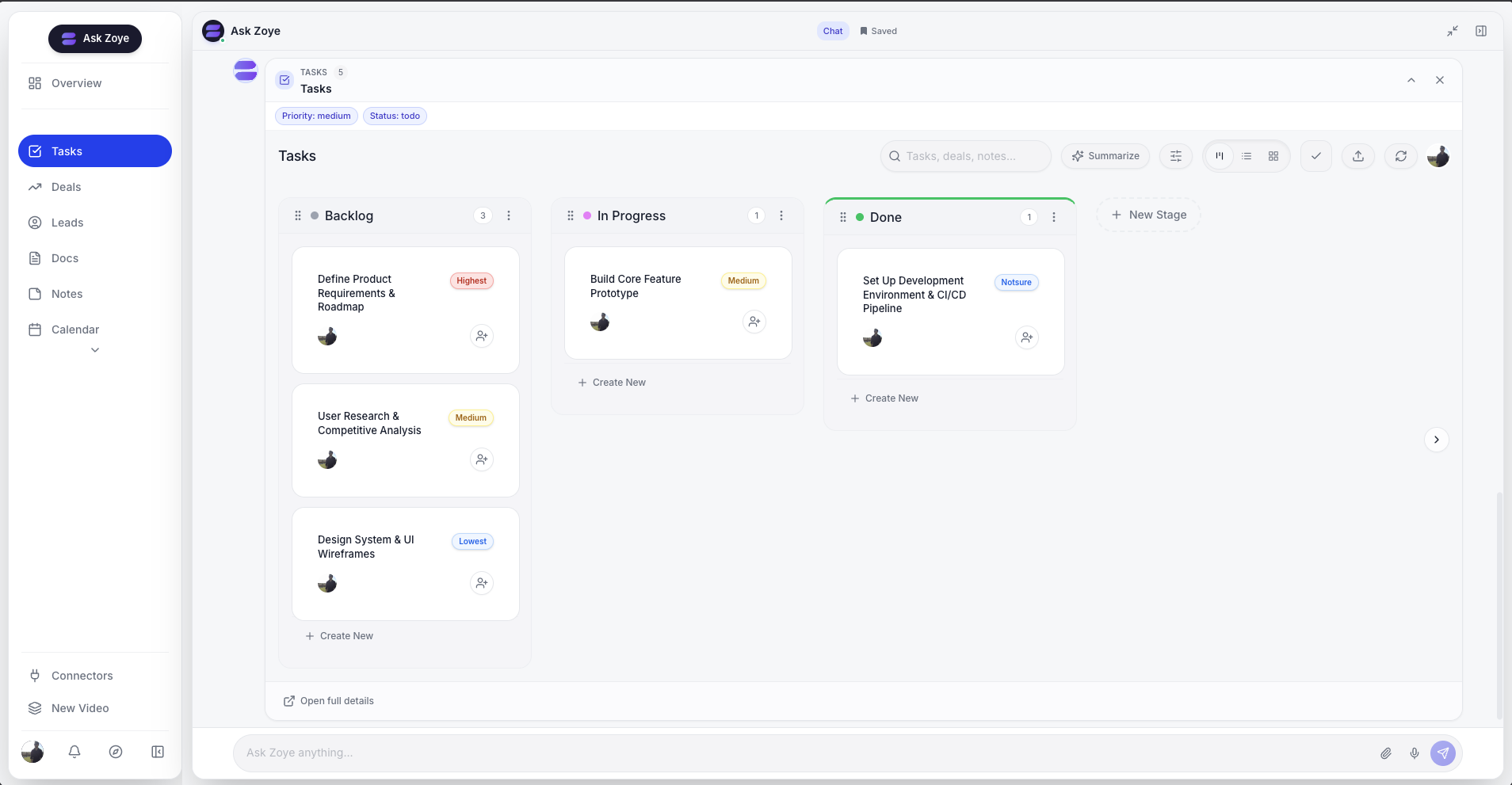Open Leads in the sidebar
The image size is (1512, 785).
point(95,223)
